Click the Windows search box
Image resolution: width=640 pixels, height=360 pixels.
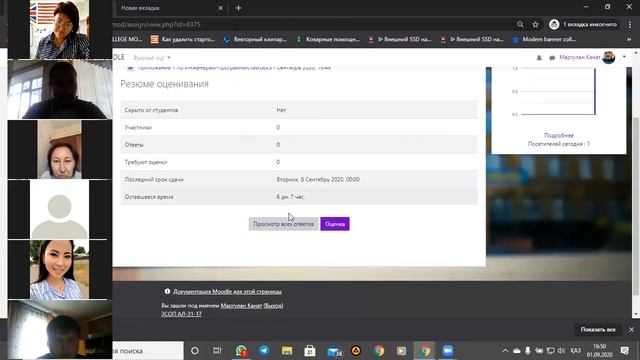tap(148, 351)
